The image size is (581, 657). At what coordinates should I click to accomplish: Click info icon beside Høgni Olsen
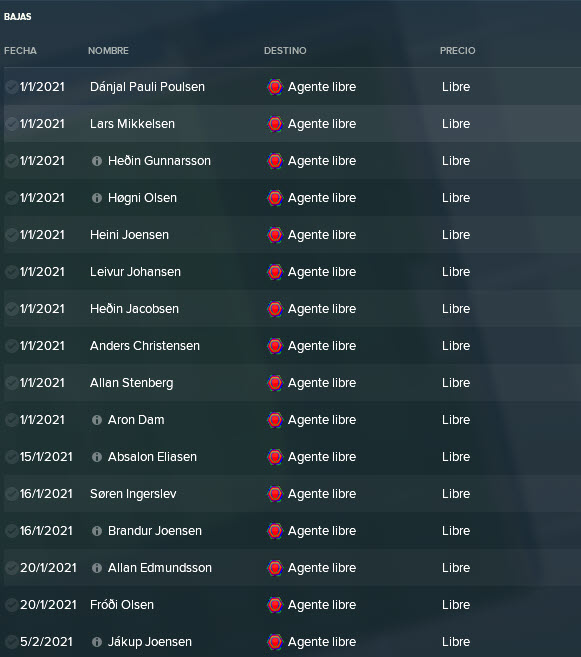(x=97, y=198)
